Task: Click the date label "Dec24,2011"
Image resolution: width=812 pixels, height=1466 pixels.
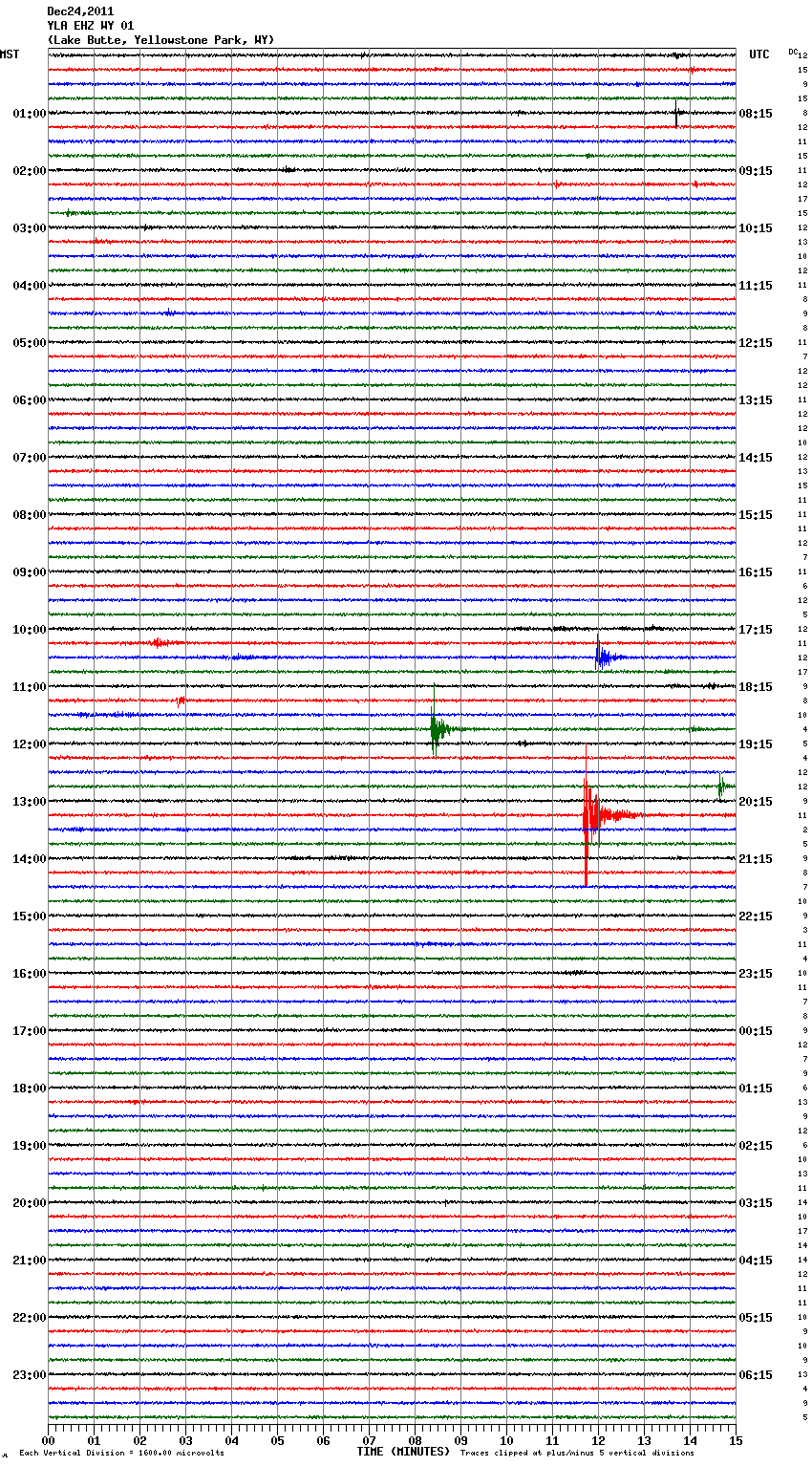Action: [x=80, y=11]
